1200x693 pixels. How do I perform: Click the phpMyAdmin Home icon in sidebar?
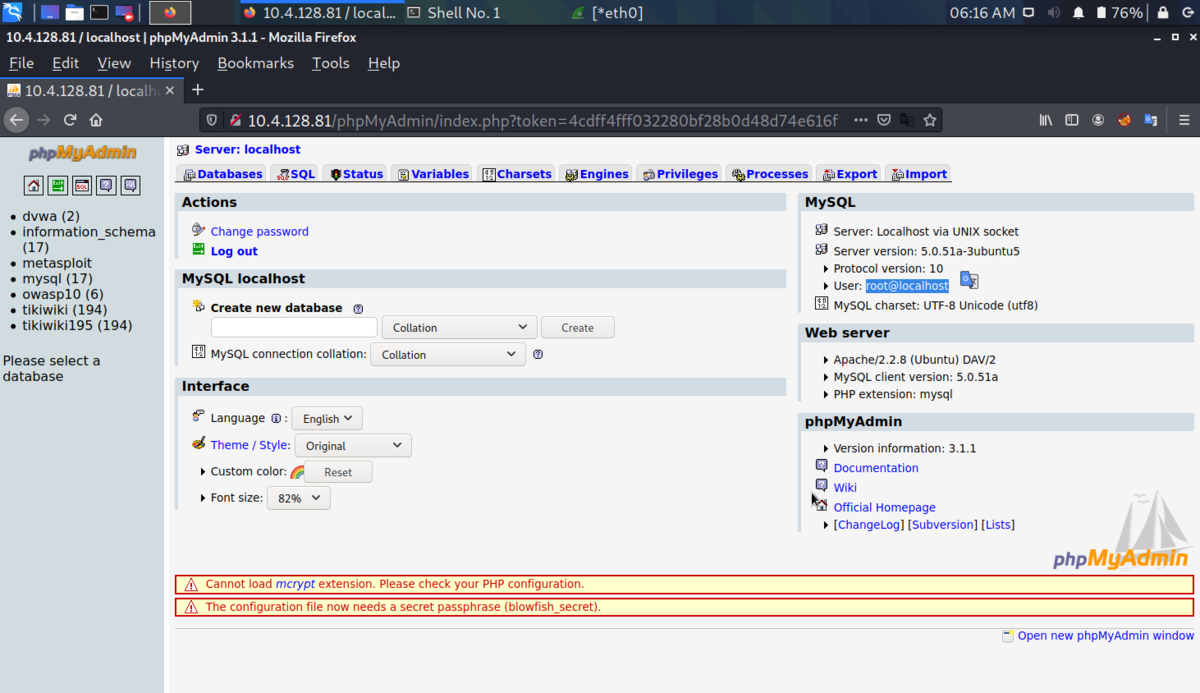(x=34, y=185)
